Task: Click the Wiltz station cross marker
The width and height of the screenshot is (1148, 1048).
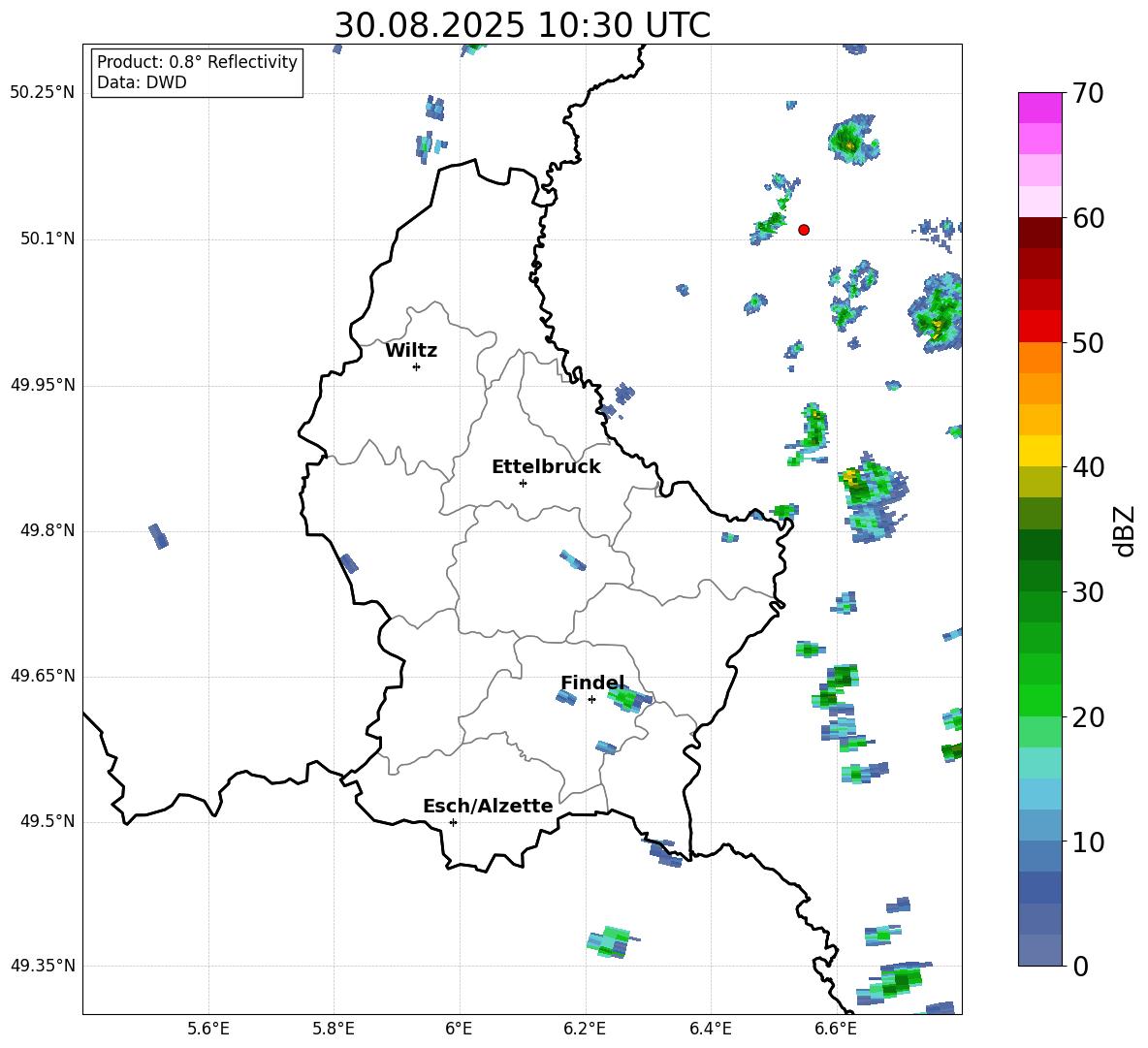Action: coord(417,366)
